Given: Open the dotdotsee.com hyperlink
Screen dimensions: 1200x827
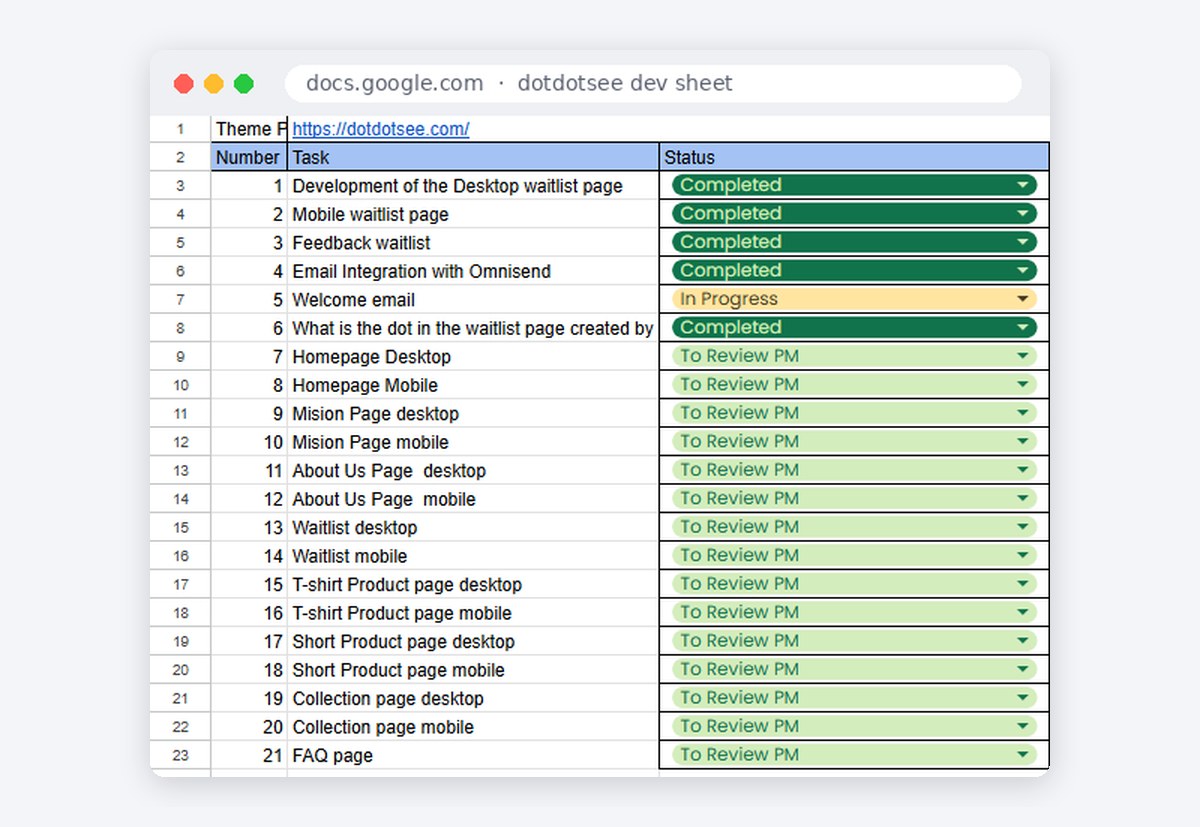Looking at the screenshot, I should tap(380, 129).
